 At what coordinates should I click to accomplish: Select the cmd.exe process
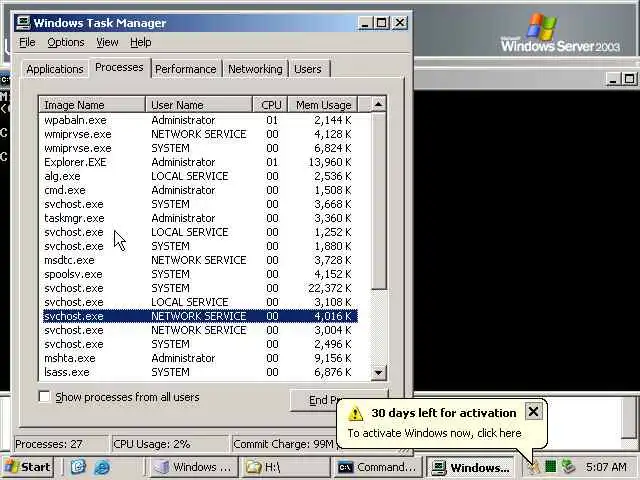point(200,190)
